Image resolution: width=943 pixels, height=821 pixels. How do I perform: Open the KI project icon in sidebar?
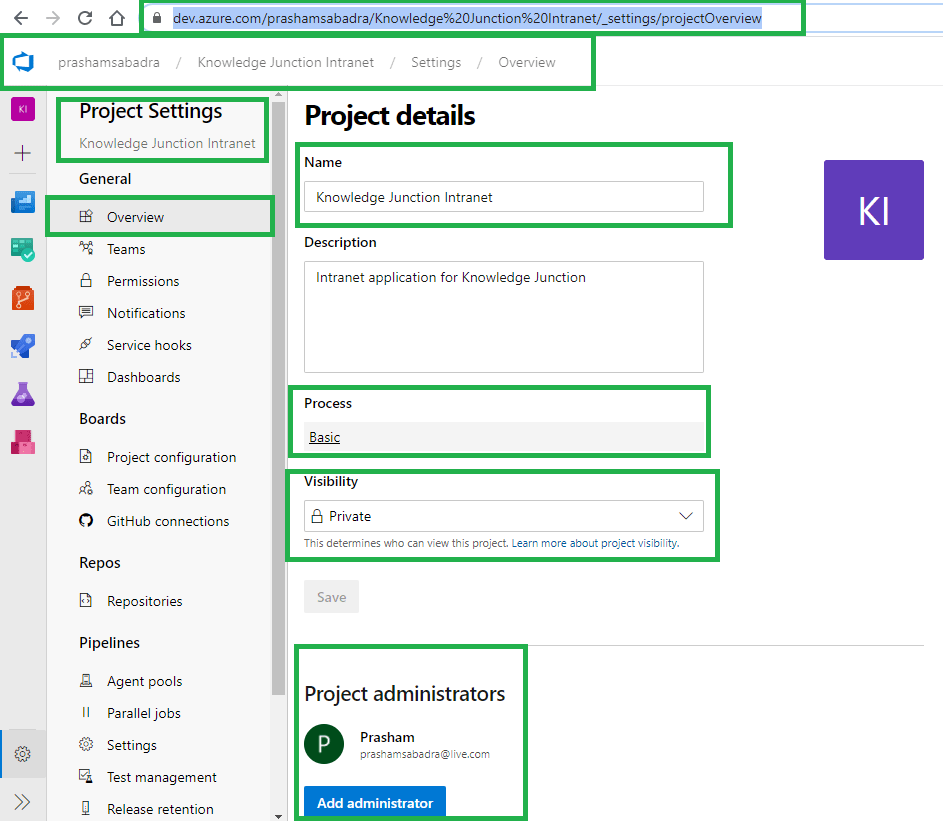[23, 109]
